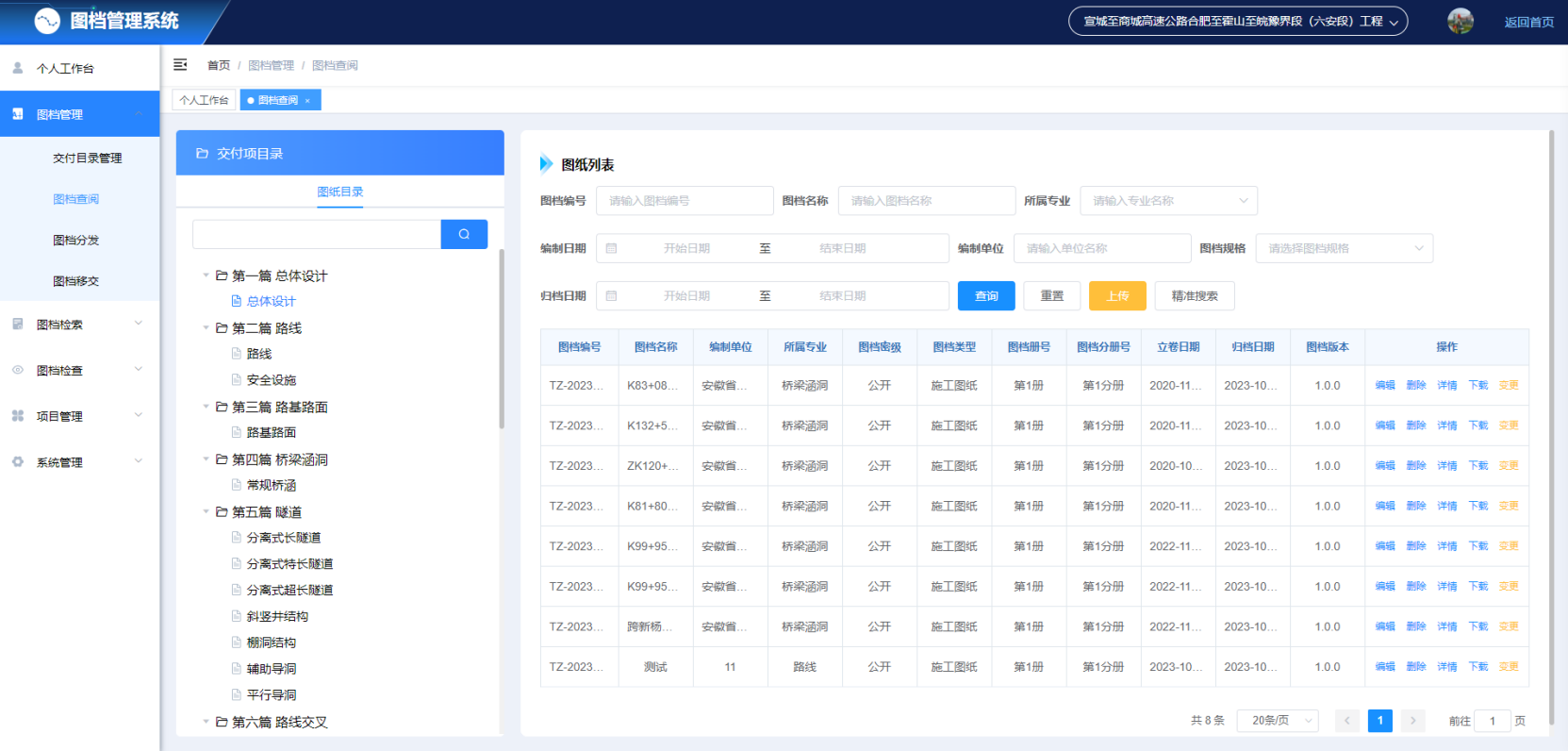Collapse the 第三篇 路基路面 tree node
The width and height of the screenshot is (1568, 751).
(x=206, y=407)
